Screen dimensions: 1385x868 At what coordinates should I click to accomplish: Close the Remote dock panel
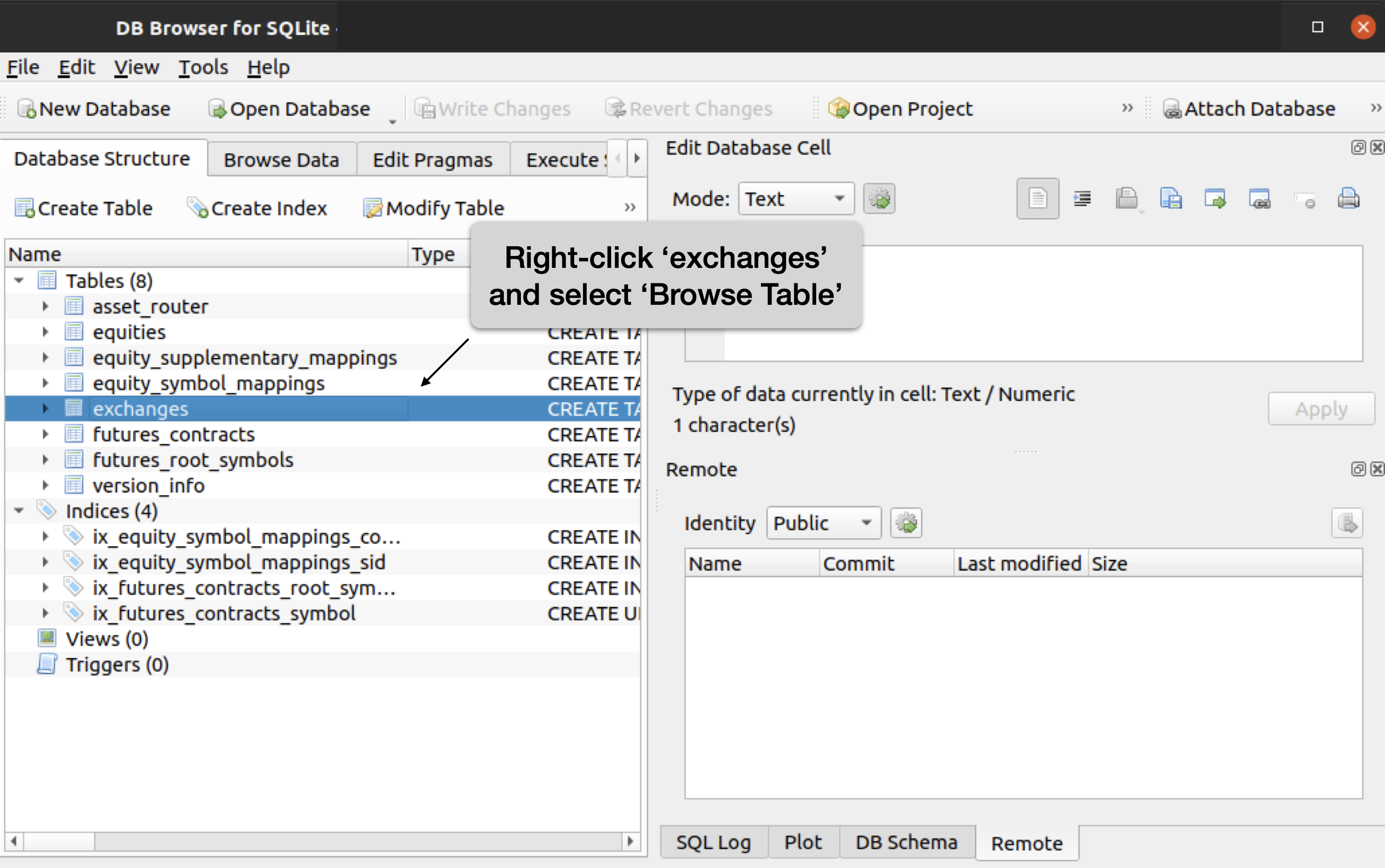[x=1377, y=469]
